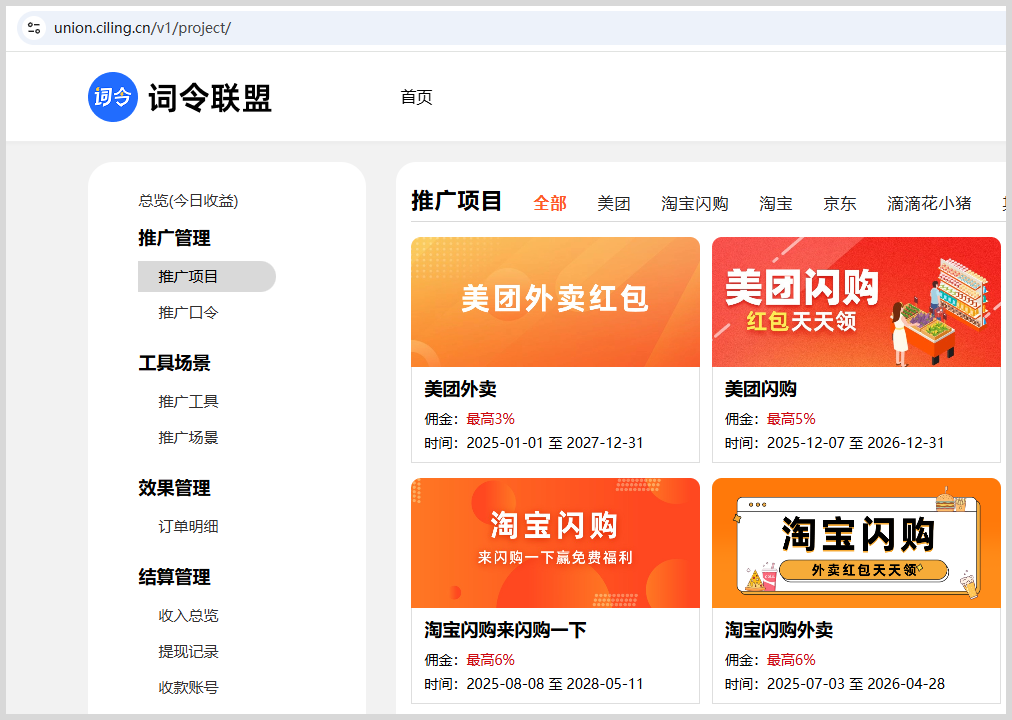The height and width of the screenshot is (720, 1012).
Task: Click 最高6% under 淘宝闪购外卖
Action: pyautogui.click(x=791, y=660)
